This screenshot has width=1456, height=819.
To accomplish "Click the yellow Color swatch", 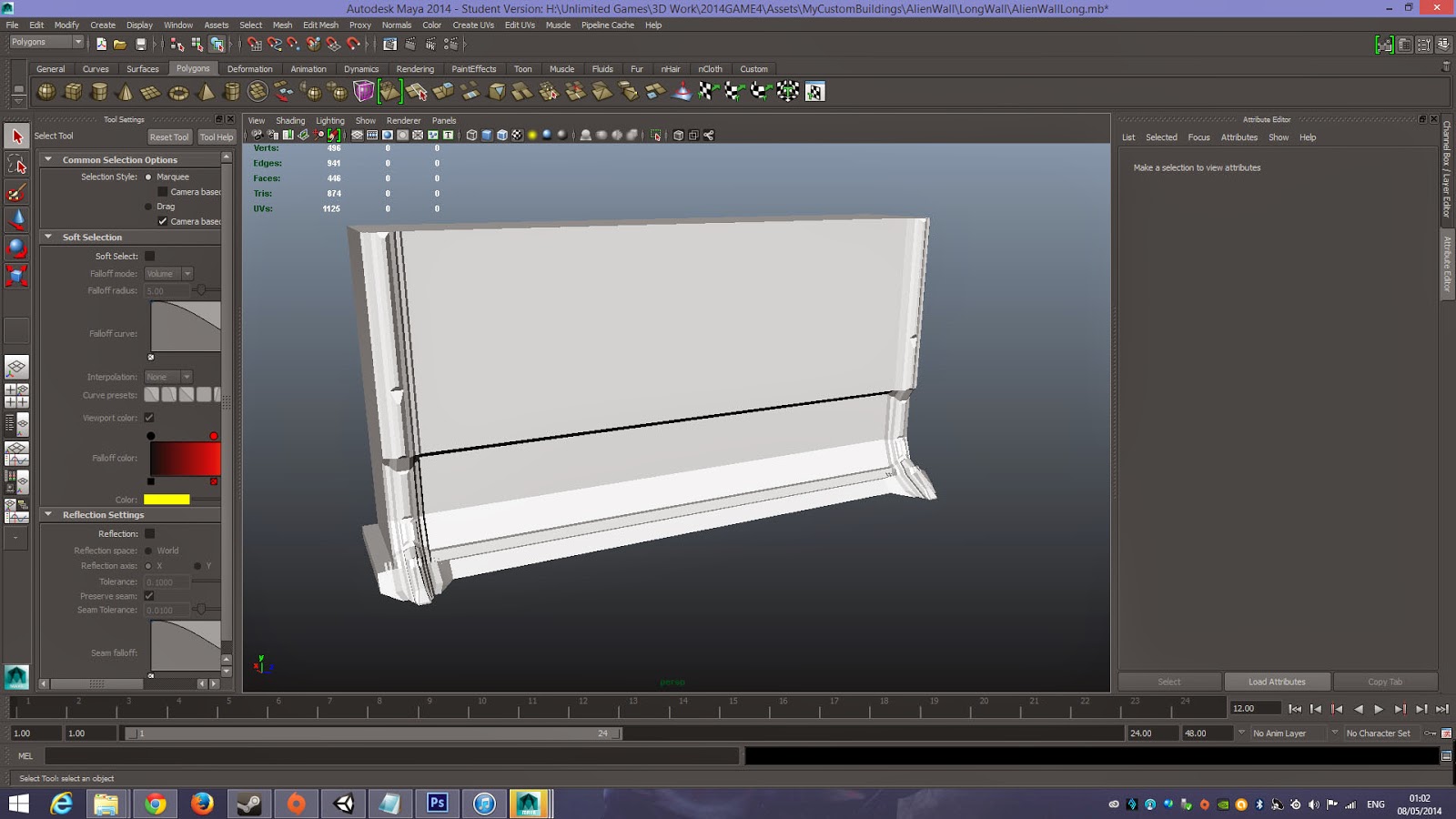I will coord(167,500).
